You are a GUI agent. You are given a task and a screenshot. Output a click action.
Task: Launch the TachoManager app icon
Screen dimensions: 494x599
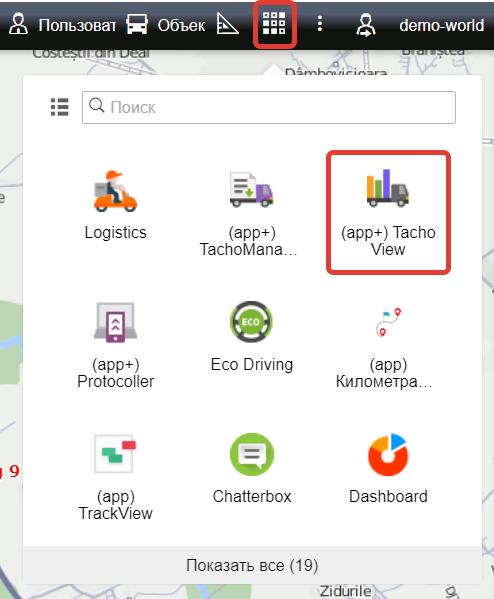coord(251,190)
